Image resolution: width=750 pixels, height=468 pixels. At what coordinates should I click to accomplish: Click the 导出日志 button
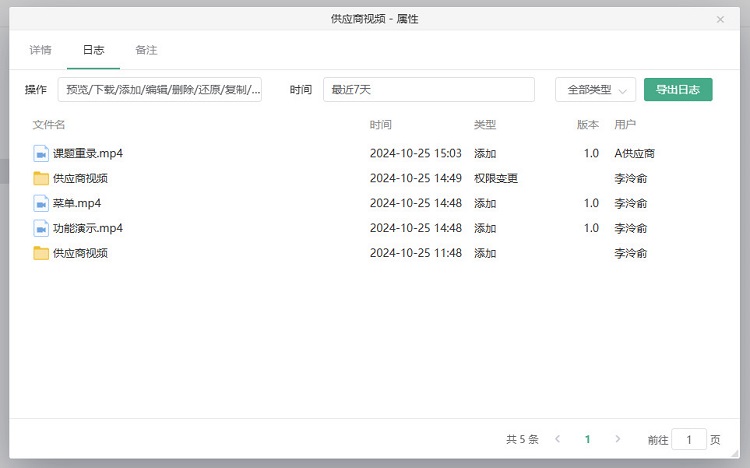[677, 90]
